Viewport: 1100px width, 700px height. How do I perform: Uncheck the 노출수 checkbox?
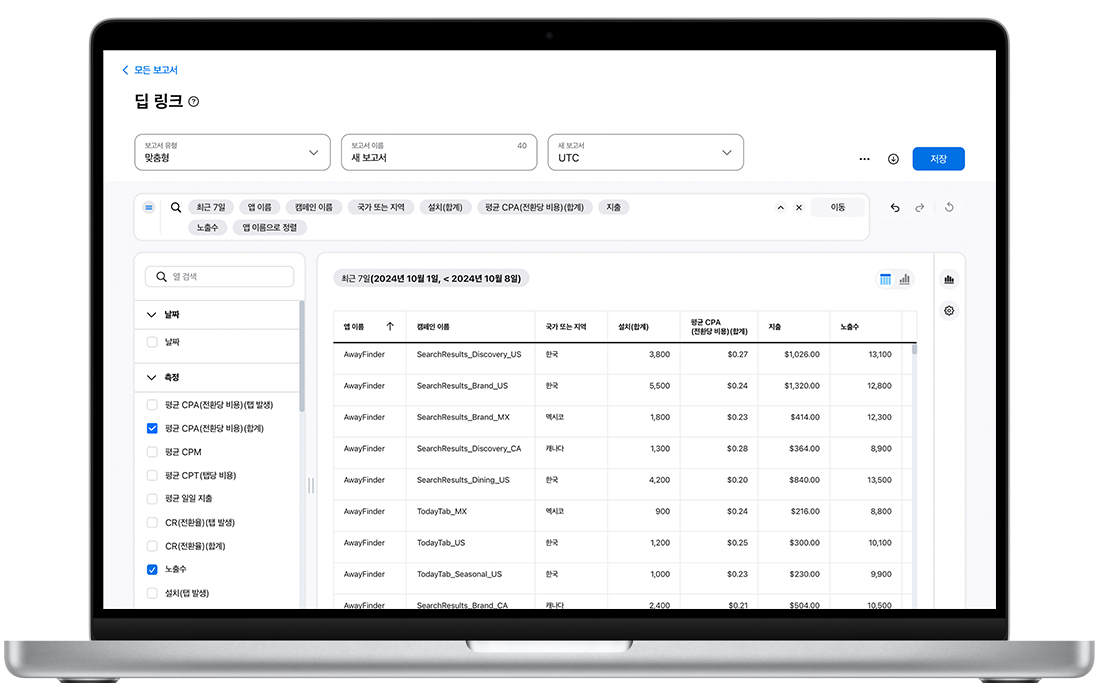152,569
